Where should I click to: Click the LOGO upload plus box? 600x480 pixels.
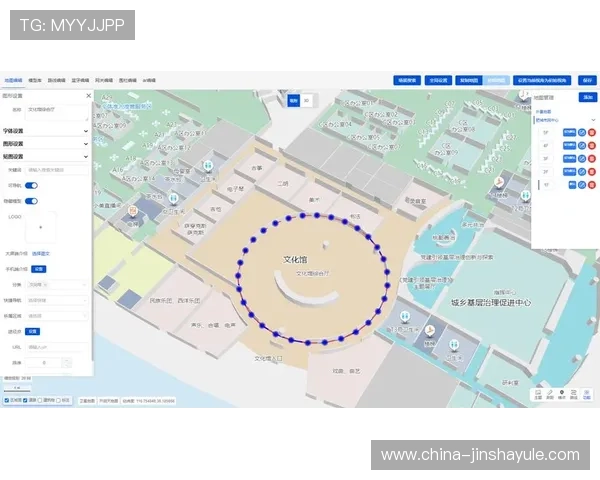coord(41,227)
